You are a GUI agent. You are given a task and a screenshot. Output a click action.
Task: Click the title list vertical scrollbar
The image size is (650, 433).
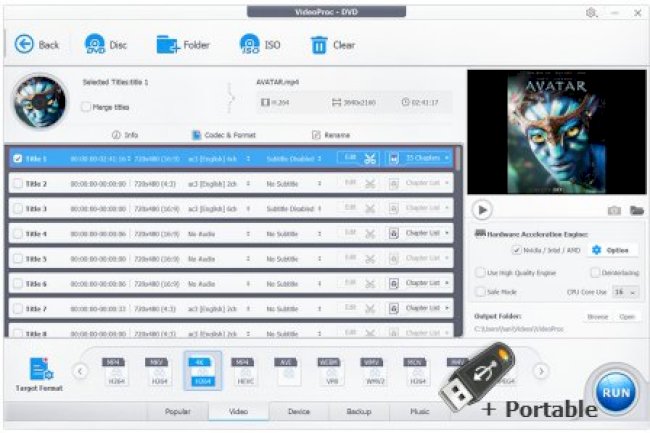(458, 159)
